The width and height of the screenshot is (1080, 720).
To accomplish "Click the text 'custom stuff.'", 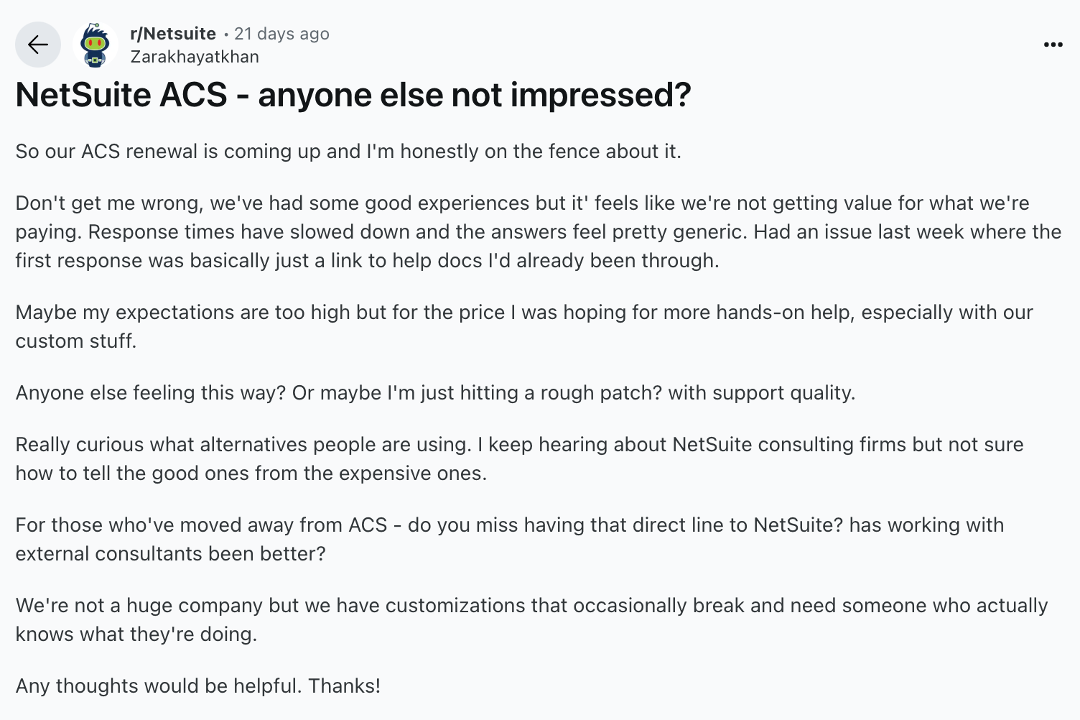I will [x=76, y=341].
